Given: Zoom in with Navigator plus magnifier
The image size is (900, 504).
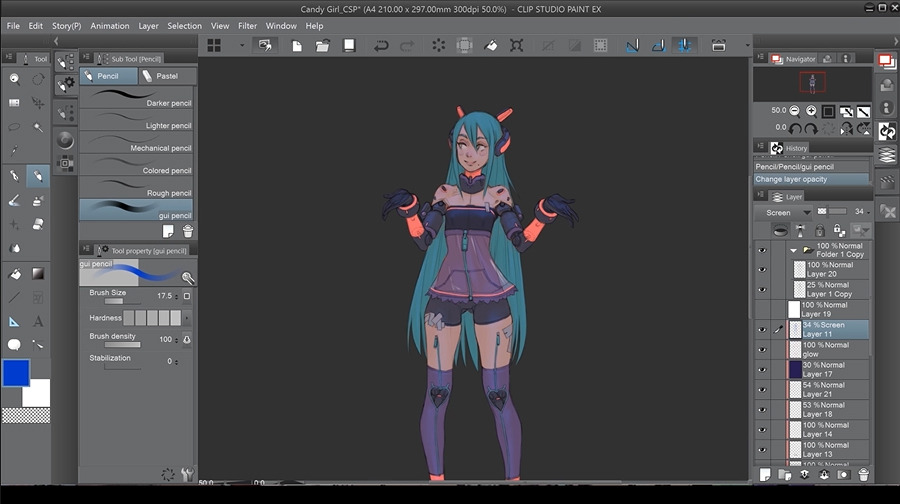Looking at the screenshot, I should point(811,111).
